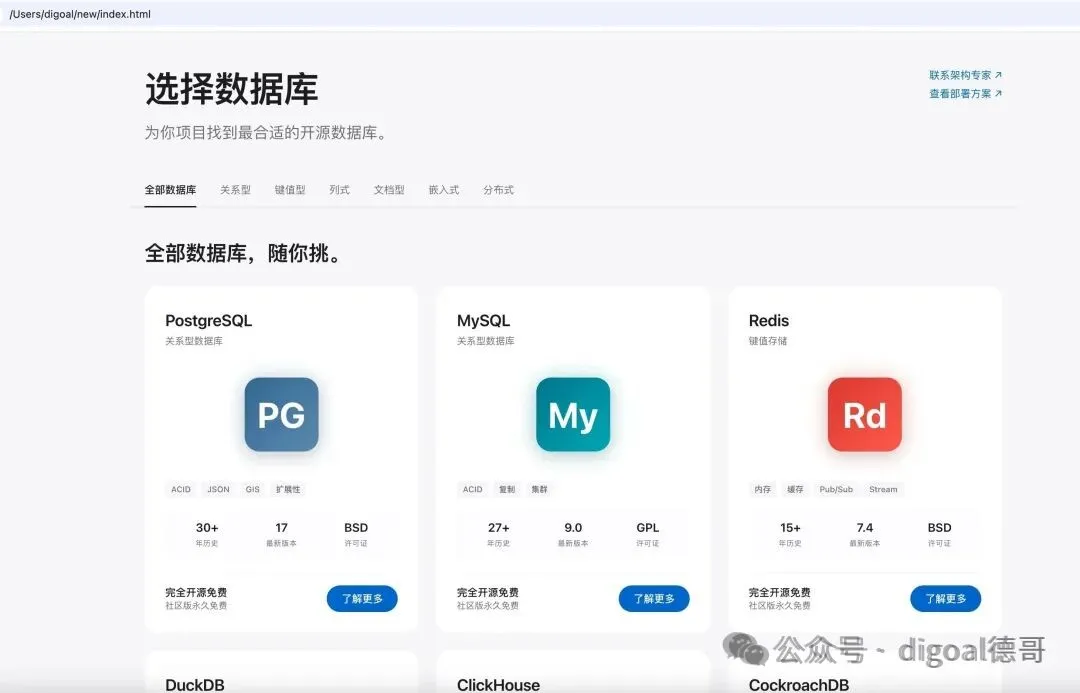Click 了解更多 on the PostgreSQL card
This screenshot has height=693, width=1080.
[362, 599]
